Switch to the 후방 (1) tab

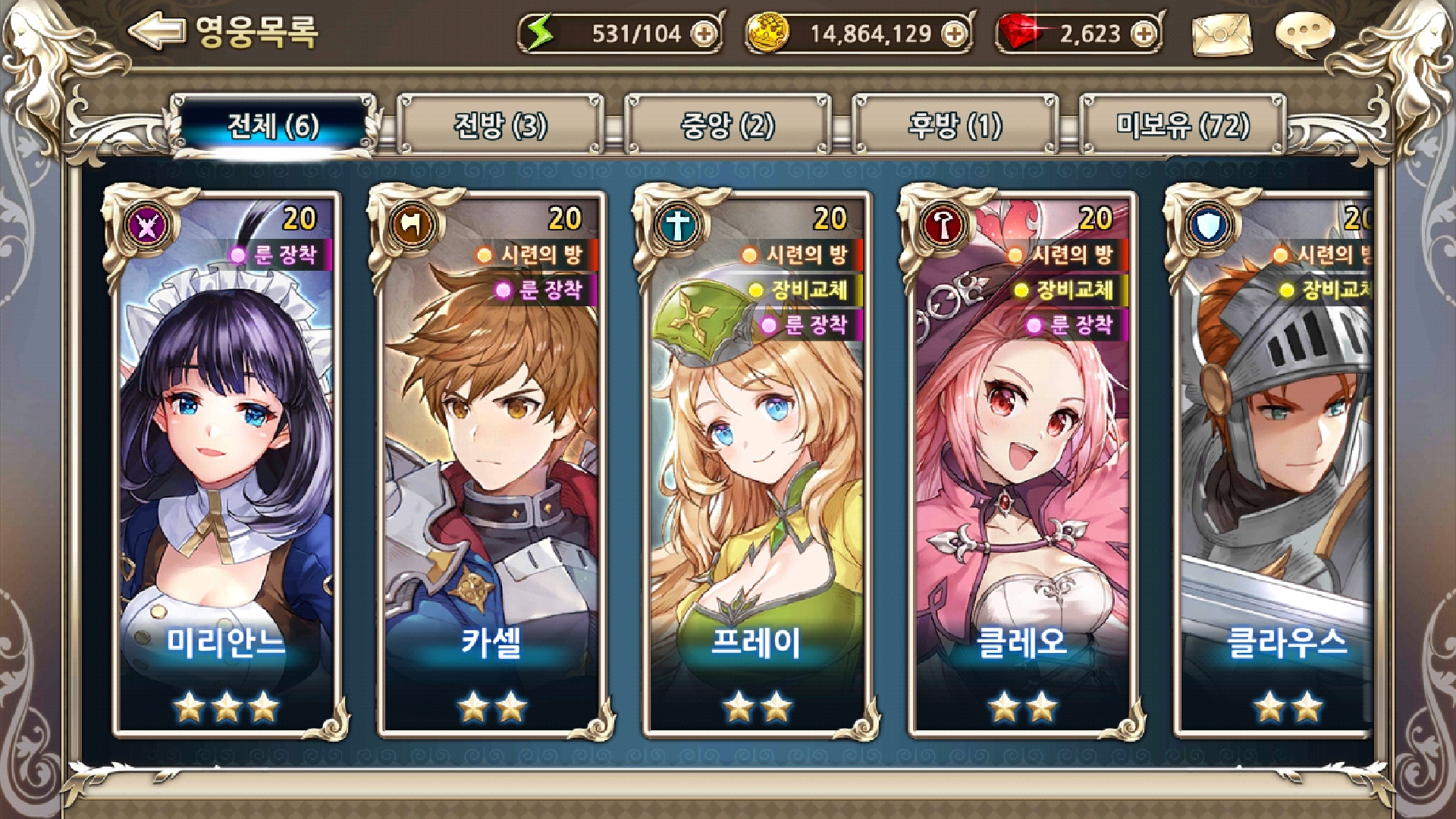955,125
